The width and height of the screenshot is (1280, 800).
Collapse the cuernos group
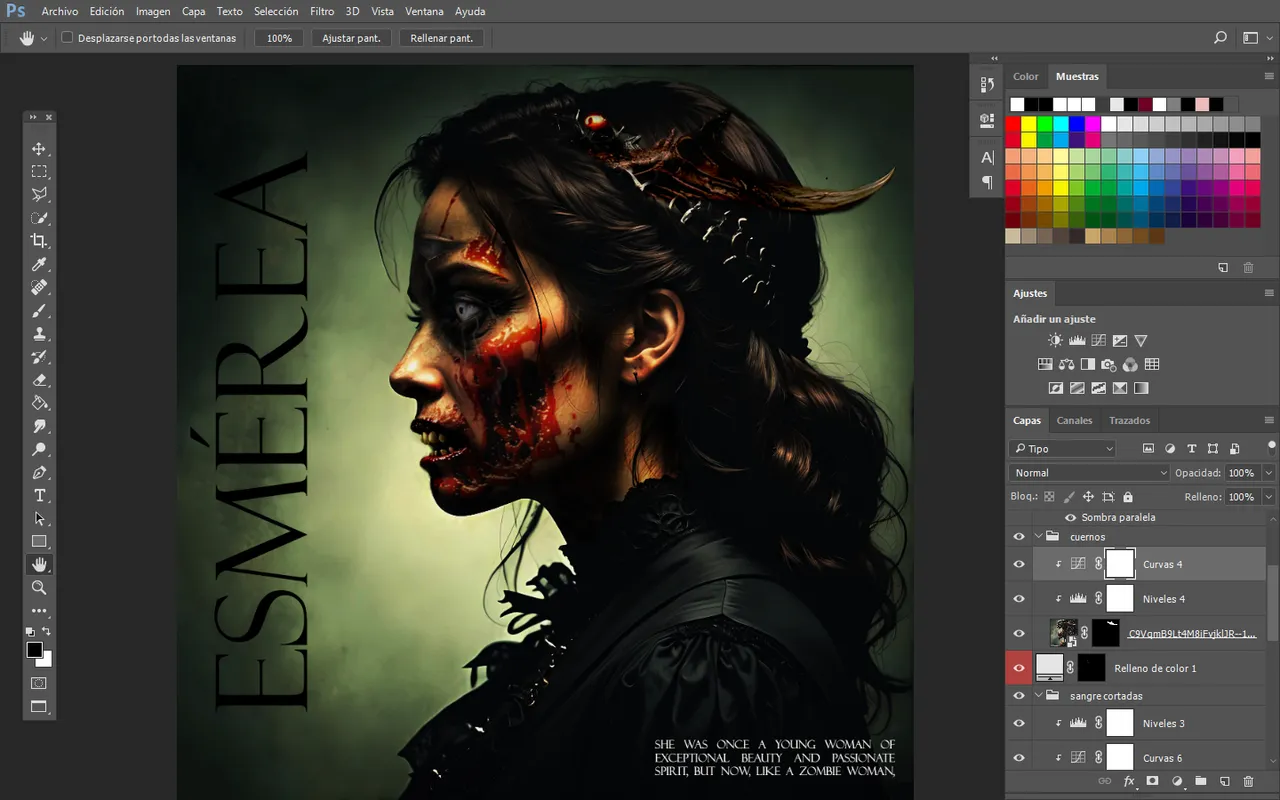coord(1038,537)
